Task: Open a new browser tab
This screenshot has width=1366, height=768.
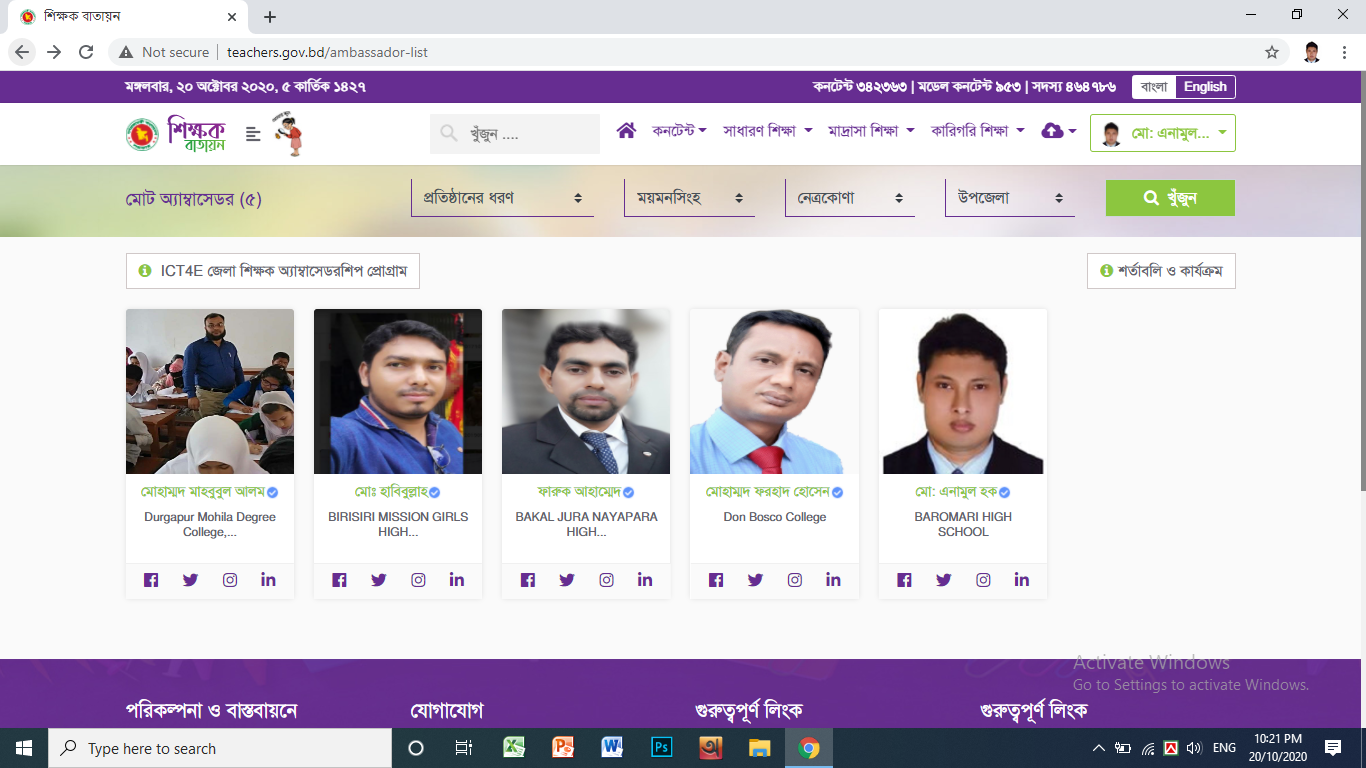Action: 270,17
